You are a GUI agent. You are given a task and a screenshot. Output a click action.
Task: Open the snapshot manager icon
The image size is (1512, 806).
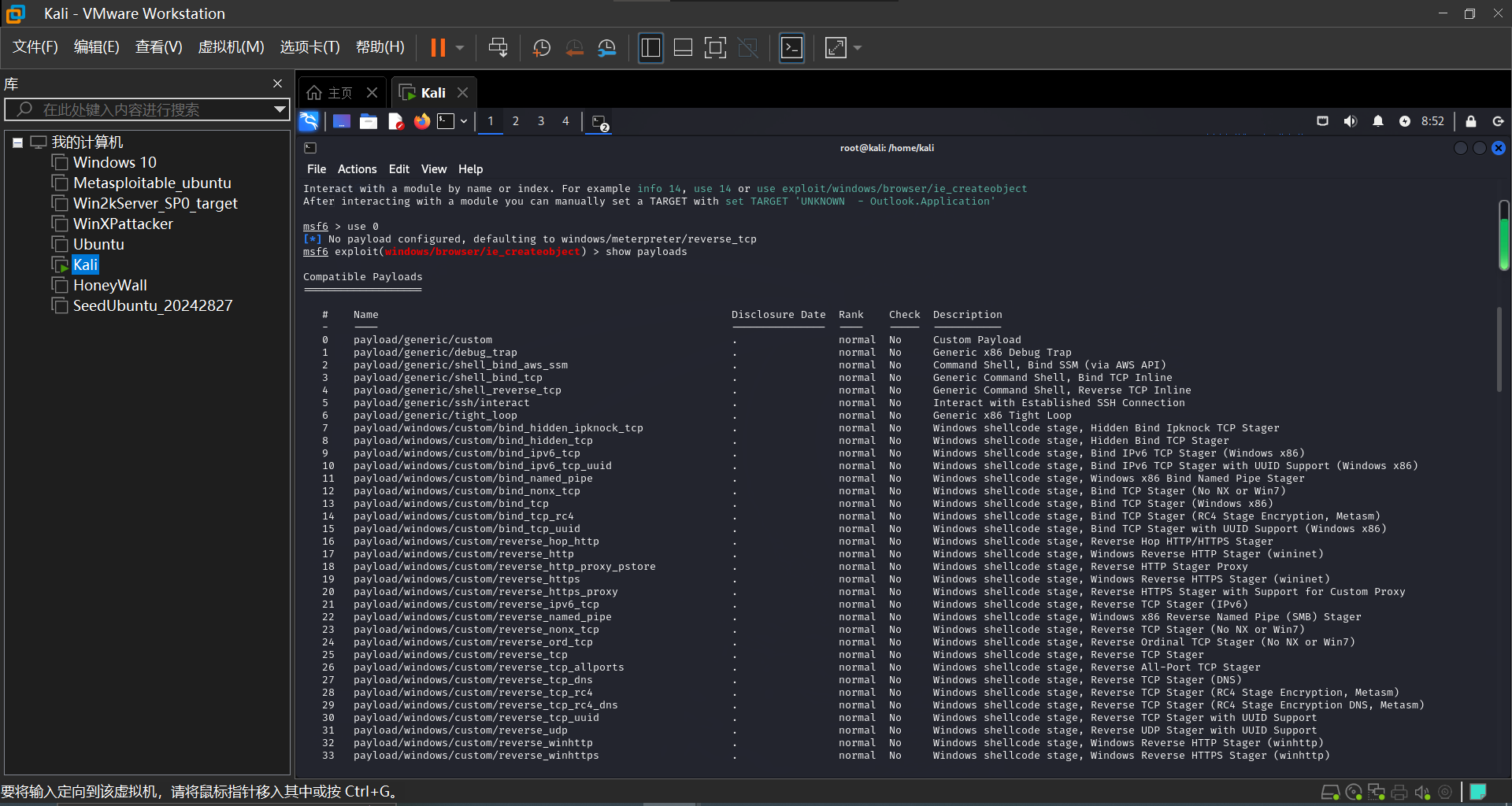click(x=606, y=48)
